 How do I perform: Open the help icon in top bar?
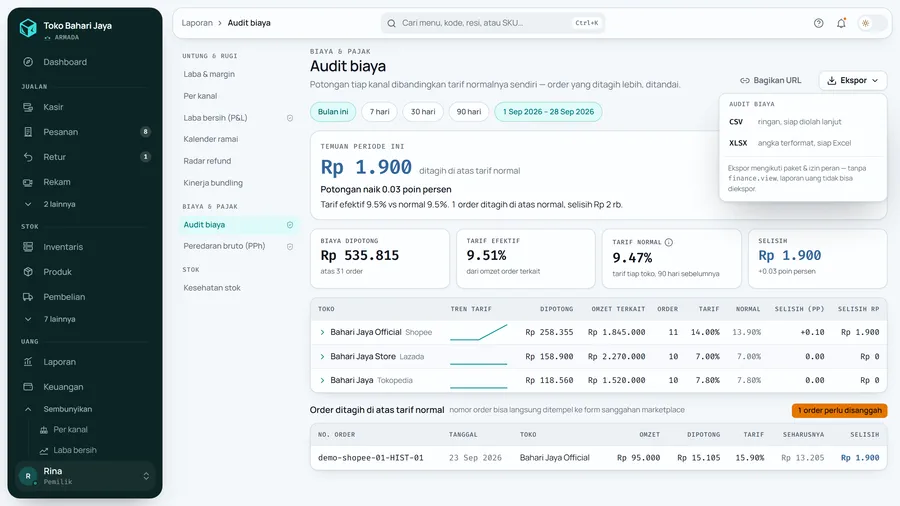(x=818, y=23)
